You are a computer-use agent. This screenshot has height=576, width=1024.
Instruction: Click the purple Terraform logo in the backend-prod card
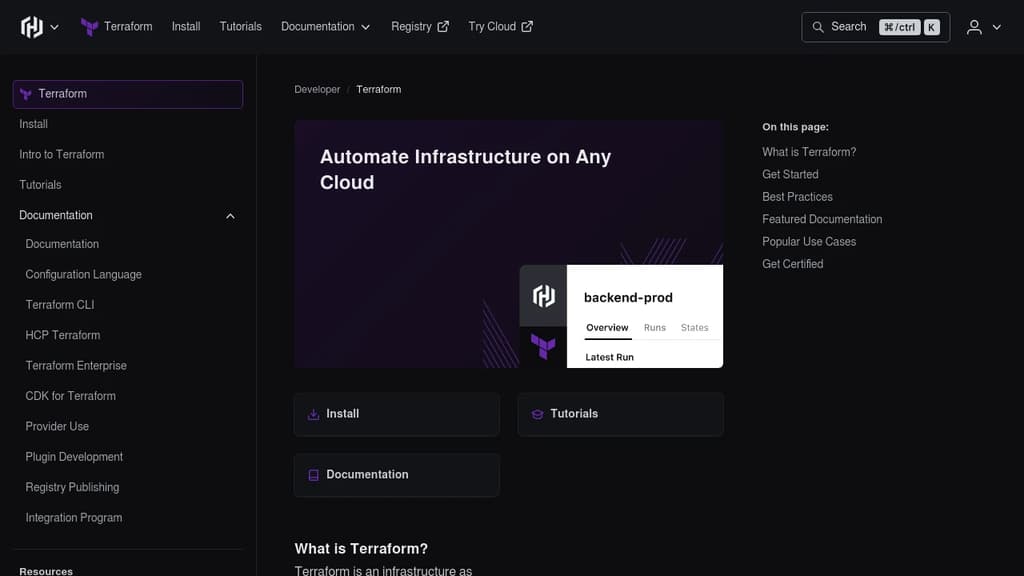point(543,346)
